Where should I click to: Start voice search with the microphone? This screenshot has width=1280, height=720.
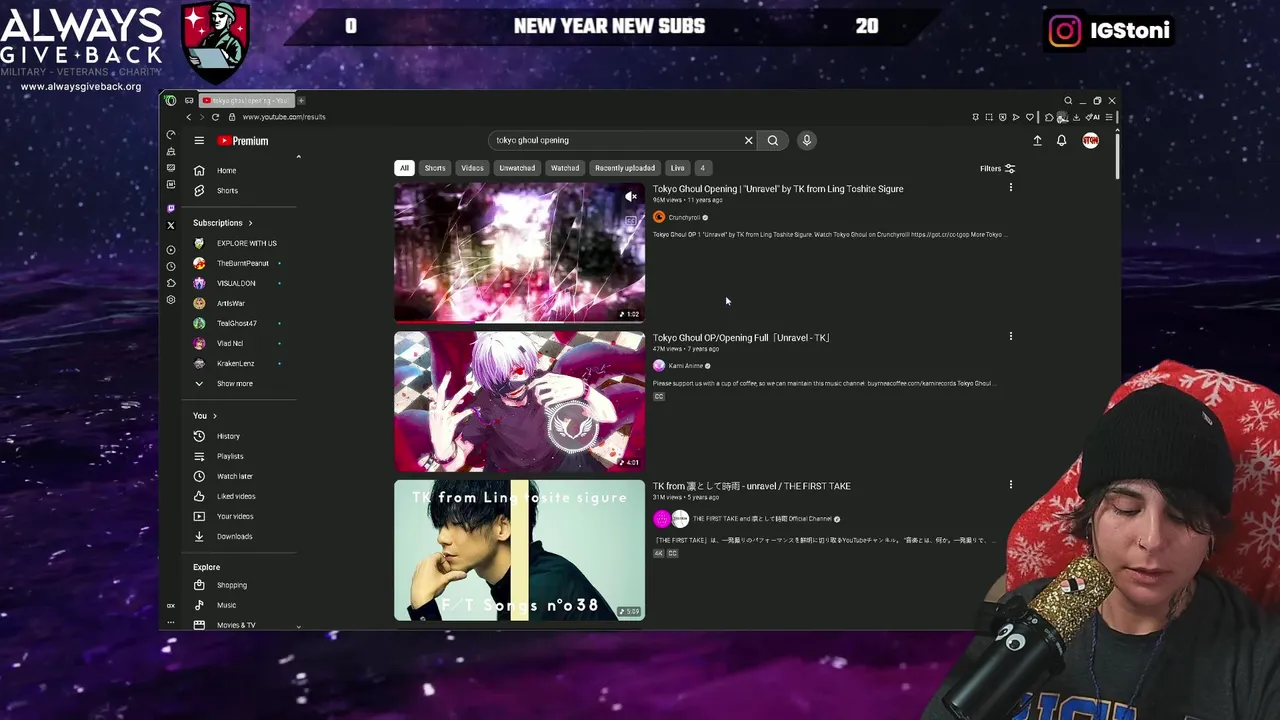pos(807,140)
